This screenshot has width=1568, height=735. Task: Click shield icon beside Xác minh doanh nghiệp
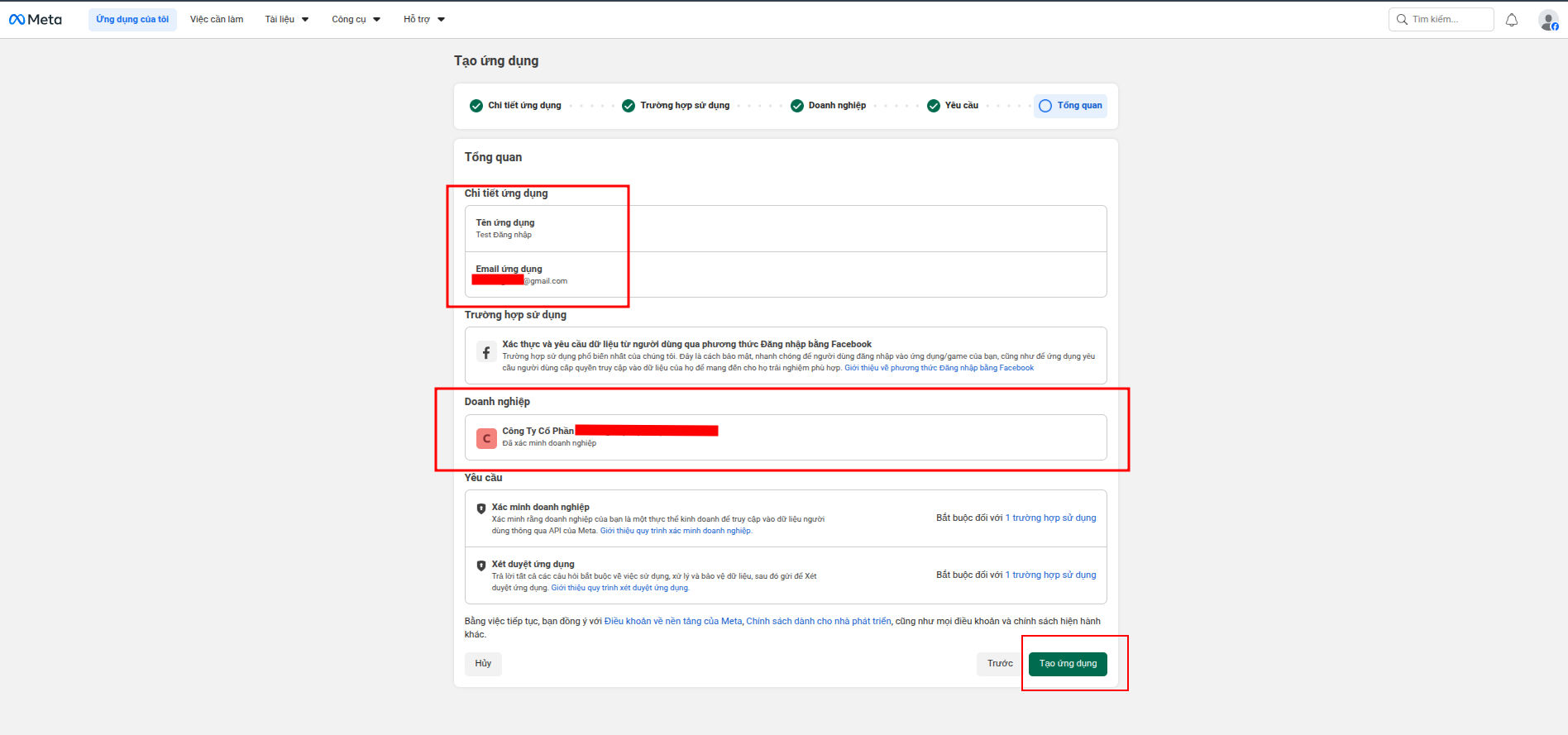pos(481,508)
